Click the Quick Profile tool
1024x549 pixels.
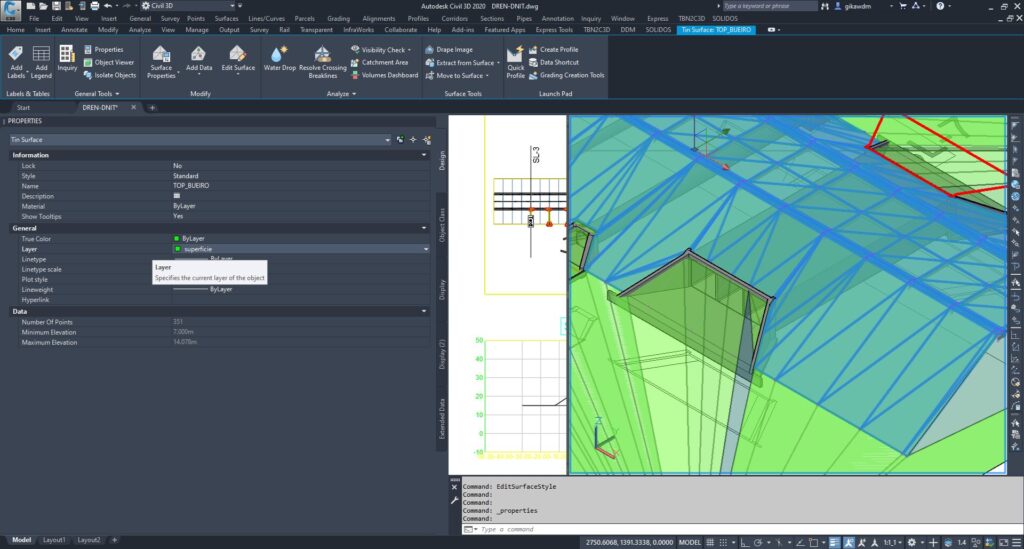[x=515, y=62]
